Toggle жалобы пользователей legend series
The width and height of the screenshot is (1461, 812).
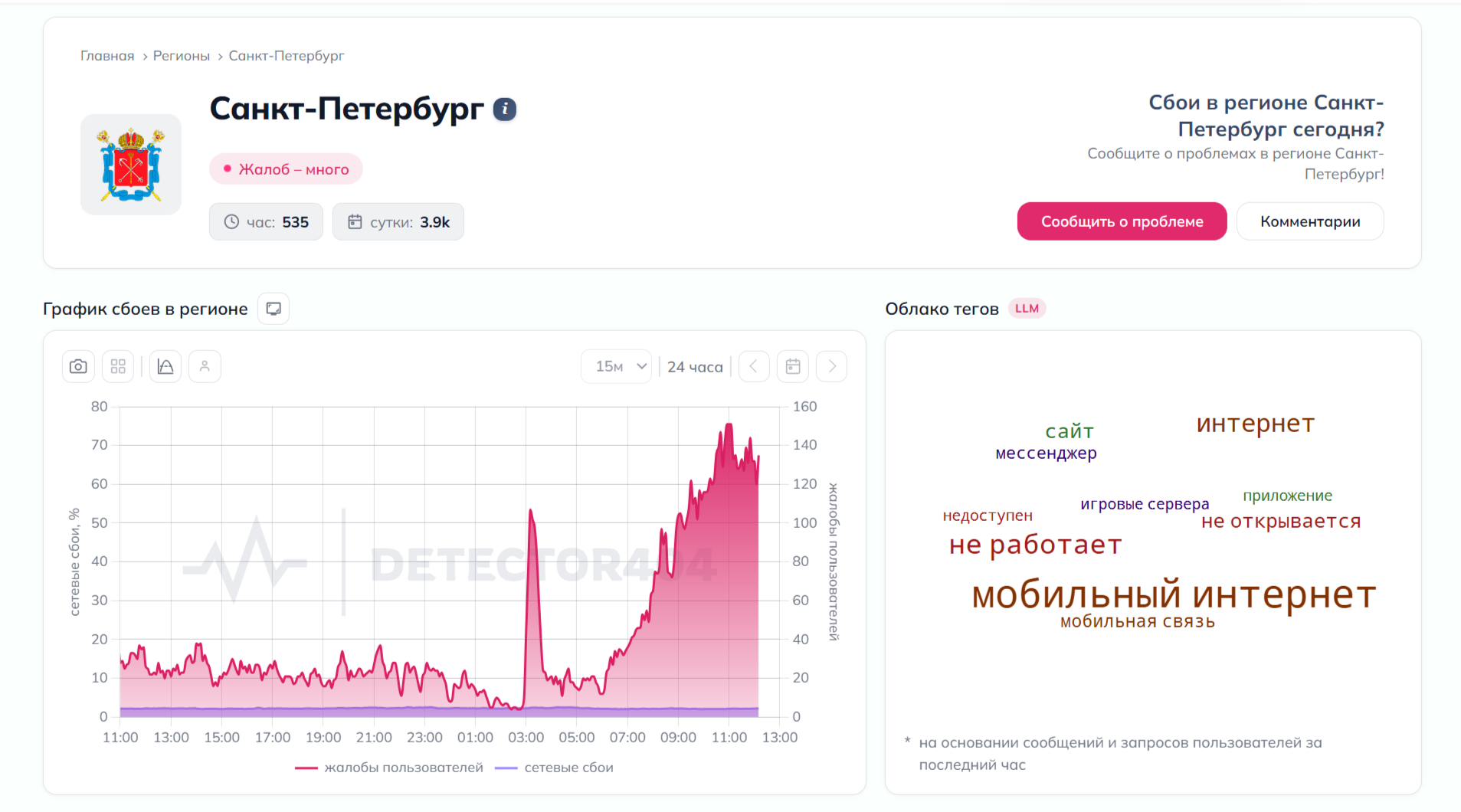389,768
